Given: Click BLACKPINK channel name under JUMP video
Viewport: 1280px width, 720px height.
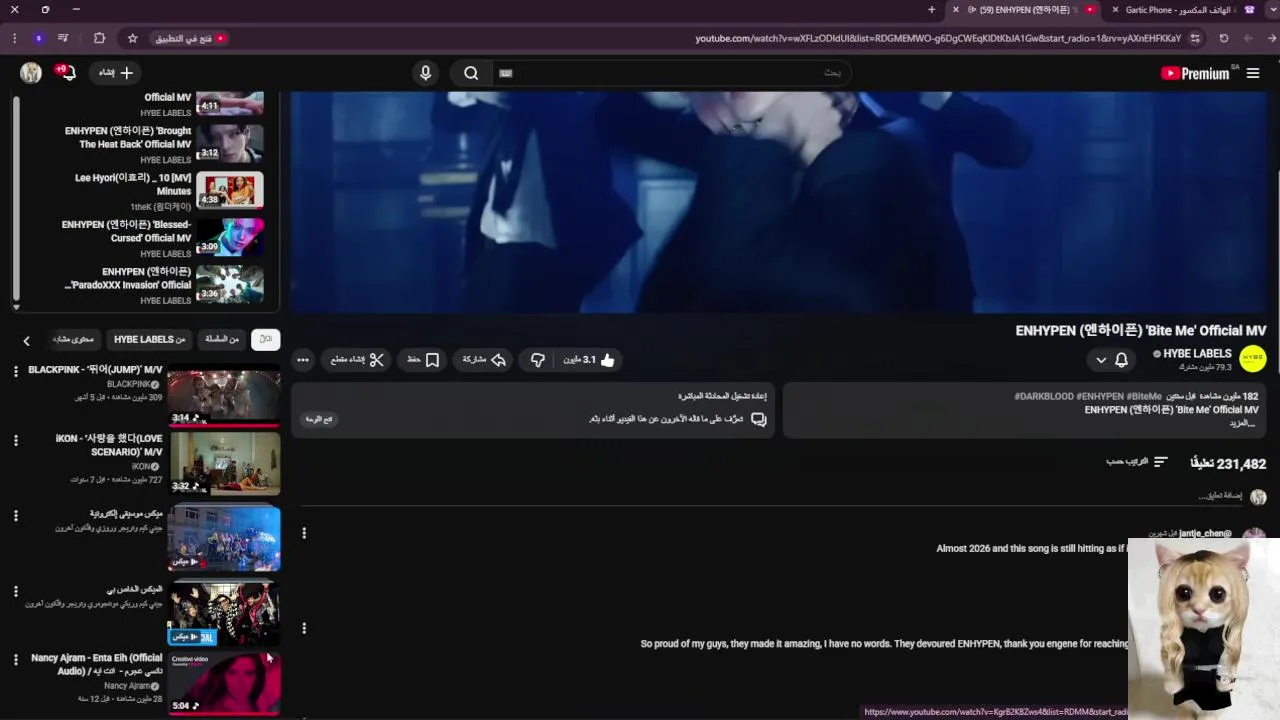Looking at the screenshot, I should pyautogui.click(x=129, y=384).
